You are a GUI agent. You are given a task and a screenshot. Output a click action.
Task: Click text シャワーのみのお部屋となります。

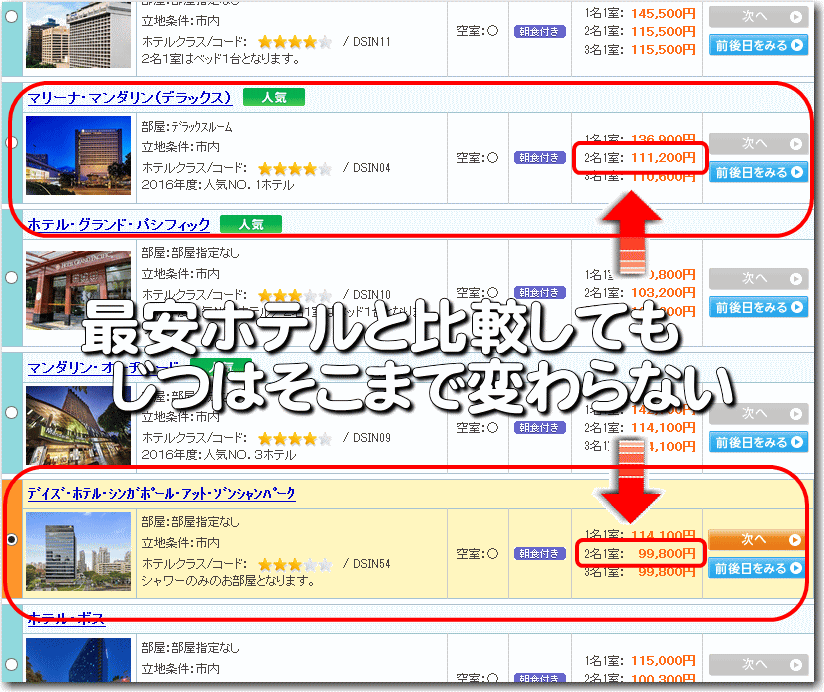click(228, 581)
